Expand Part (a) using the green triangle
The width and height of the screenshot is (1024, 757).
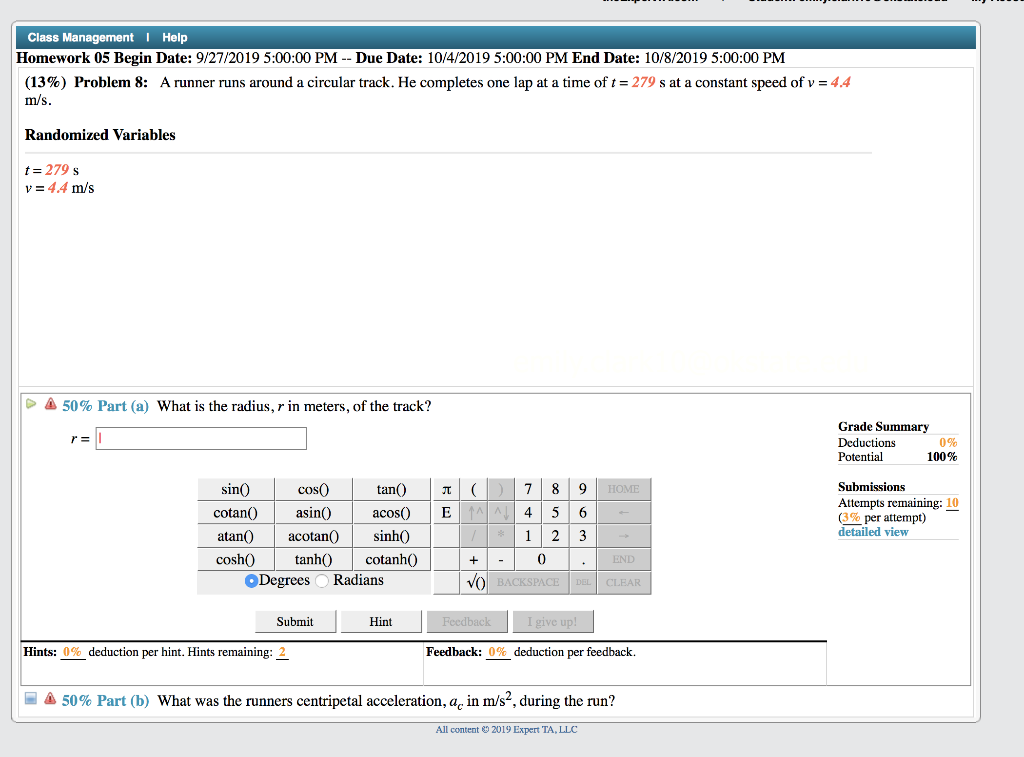(x=31, y=404)
